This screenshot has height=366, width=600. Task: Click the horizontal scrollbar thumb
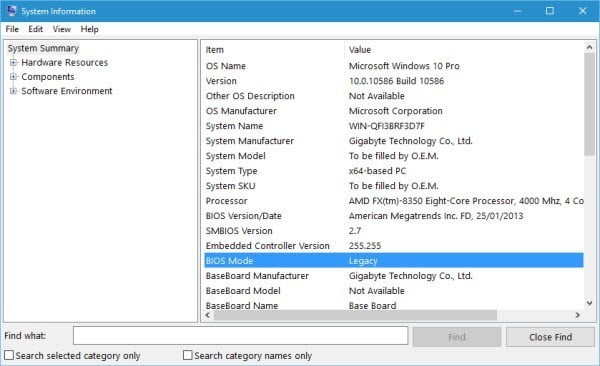click(x=355, y=315)
